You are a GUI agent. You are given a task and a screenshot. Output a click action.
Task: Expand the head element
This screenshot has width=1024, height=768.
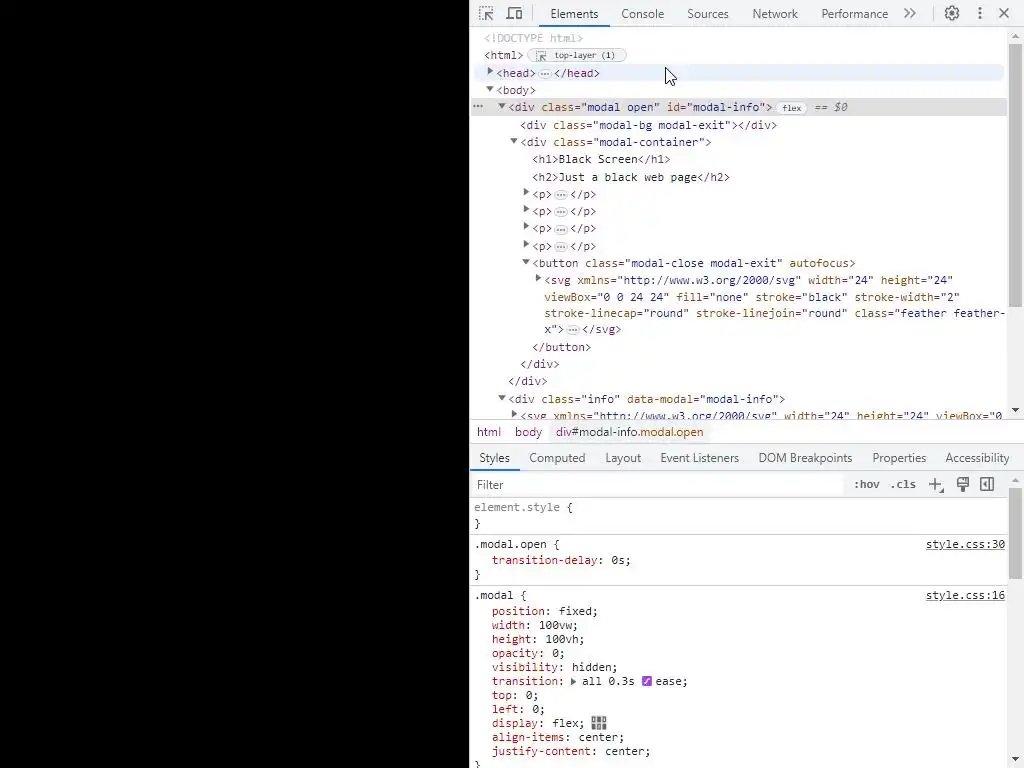(x=490, y=72)
